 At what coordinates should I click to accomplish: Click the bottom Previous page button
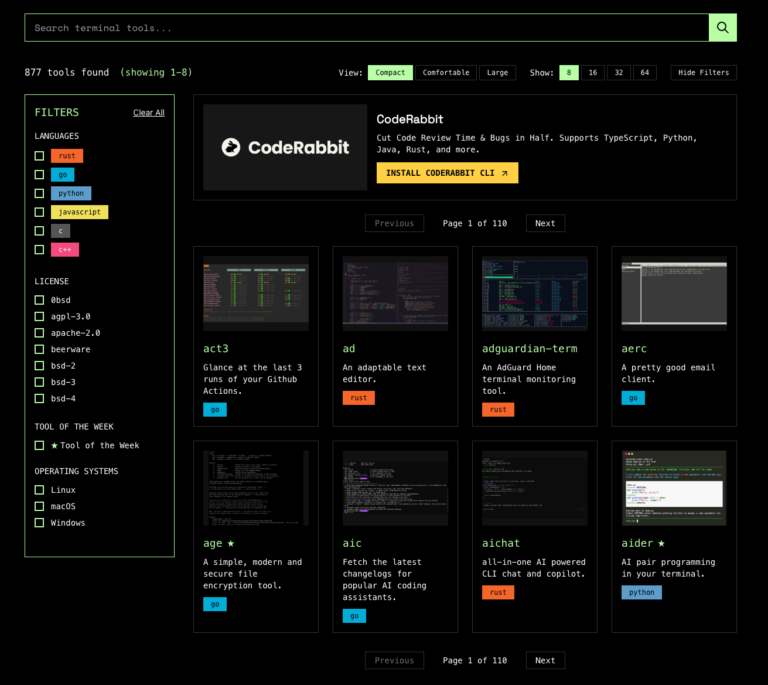pyautogui.click(x=394, y=661)
